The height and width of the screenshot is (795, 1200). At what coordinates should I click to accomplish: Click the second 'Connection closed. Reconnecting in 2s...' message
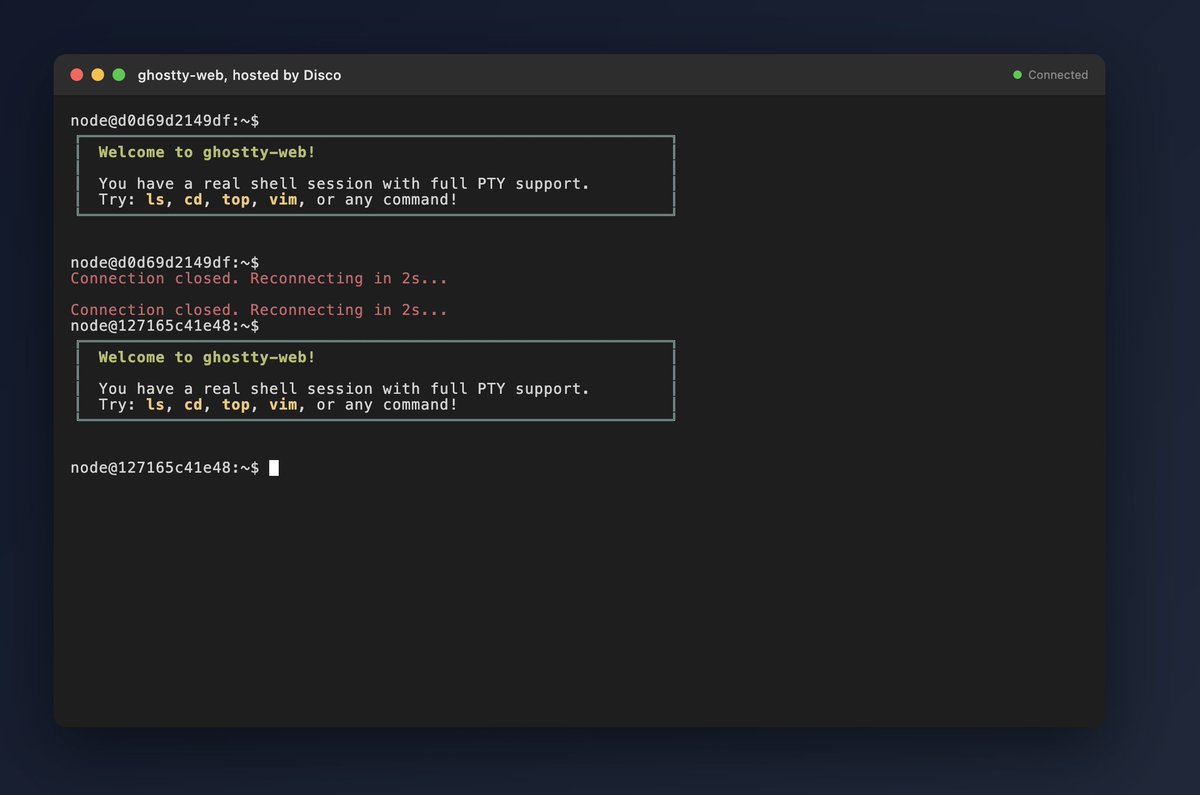pyautogui.click(x=259, y=310)
